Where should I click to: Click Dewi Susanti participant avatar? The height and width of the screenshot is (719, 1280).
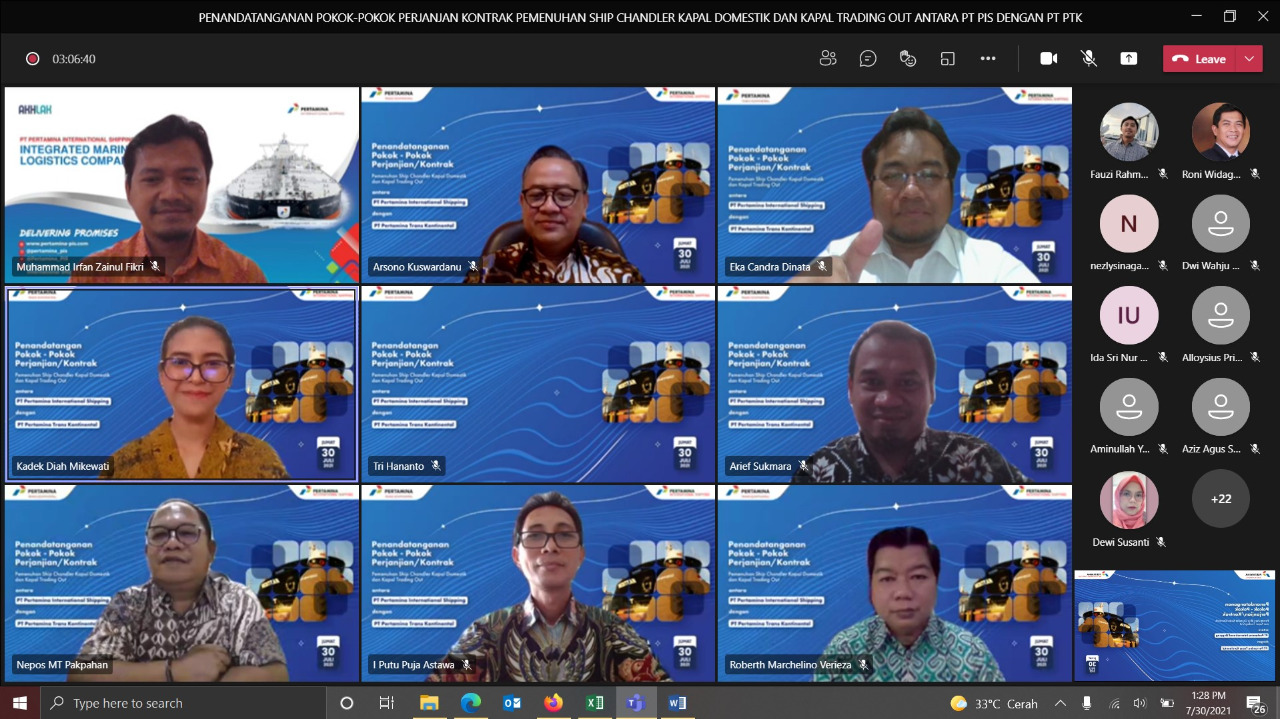pos(1129,500)
